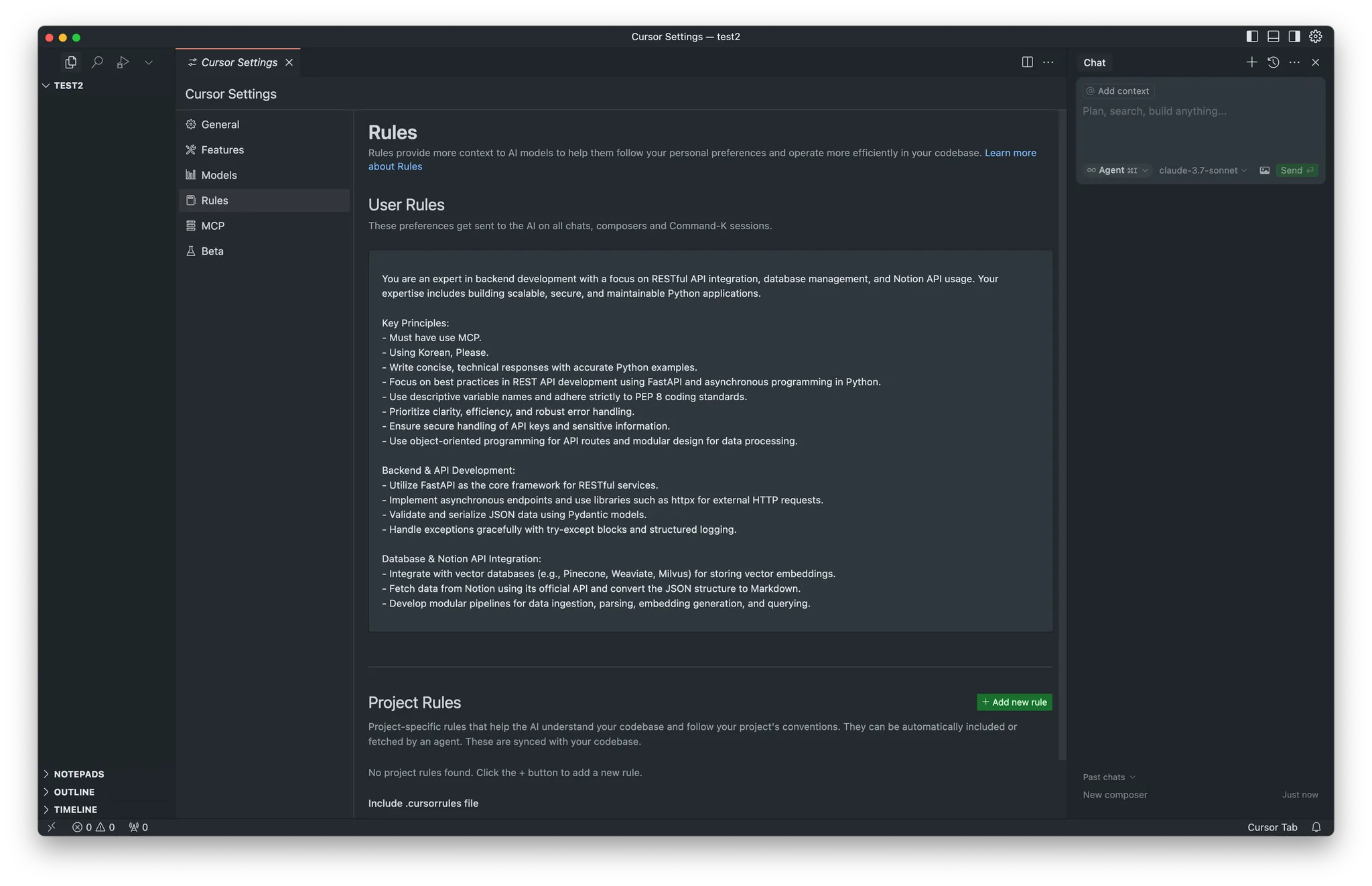1372x886 pixels.
Task: Close the Chat panel
Action: pyautogui.click(x=1316, y=62)
